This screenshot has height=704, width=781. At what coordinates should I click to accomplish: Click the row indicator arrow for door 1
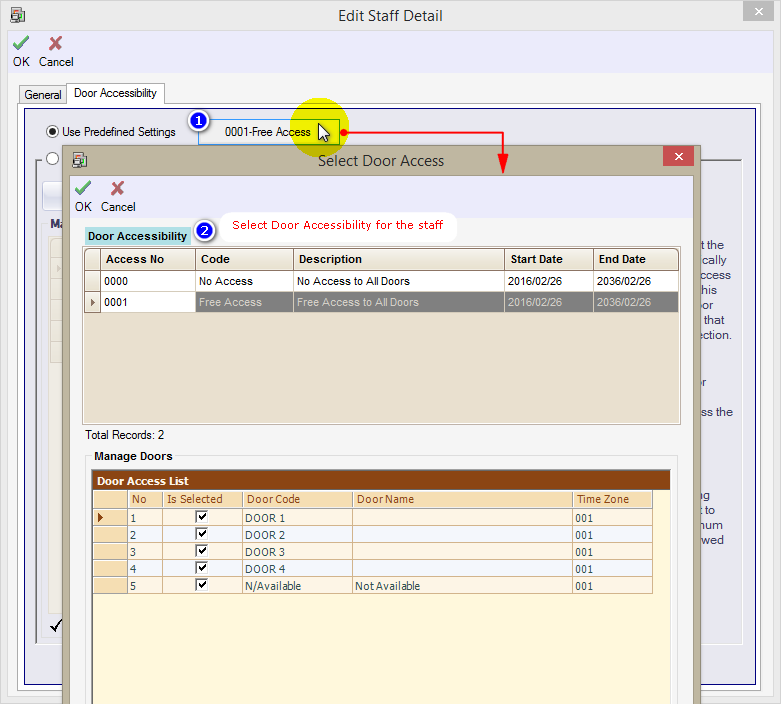[x=99, y=518]
